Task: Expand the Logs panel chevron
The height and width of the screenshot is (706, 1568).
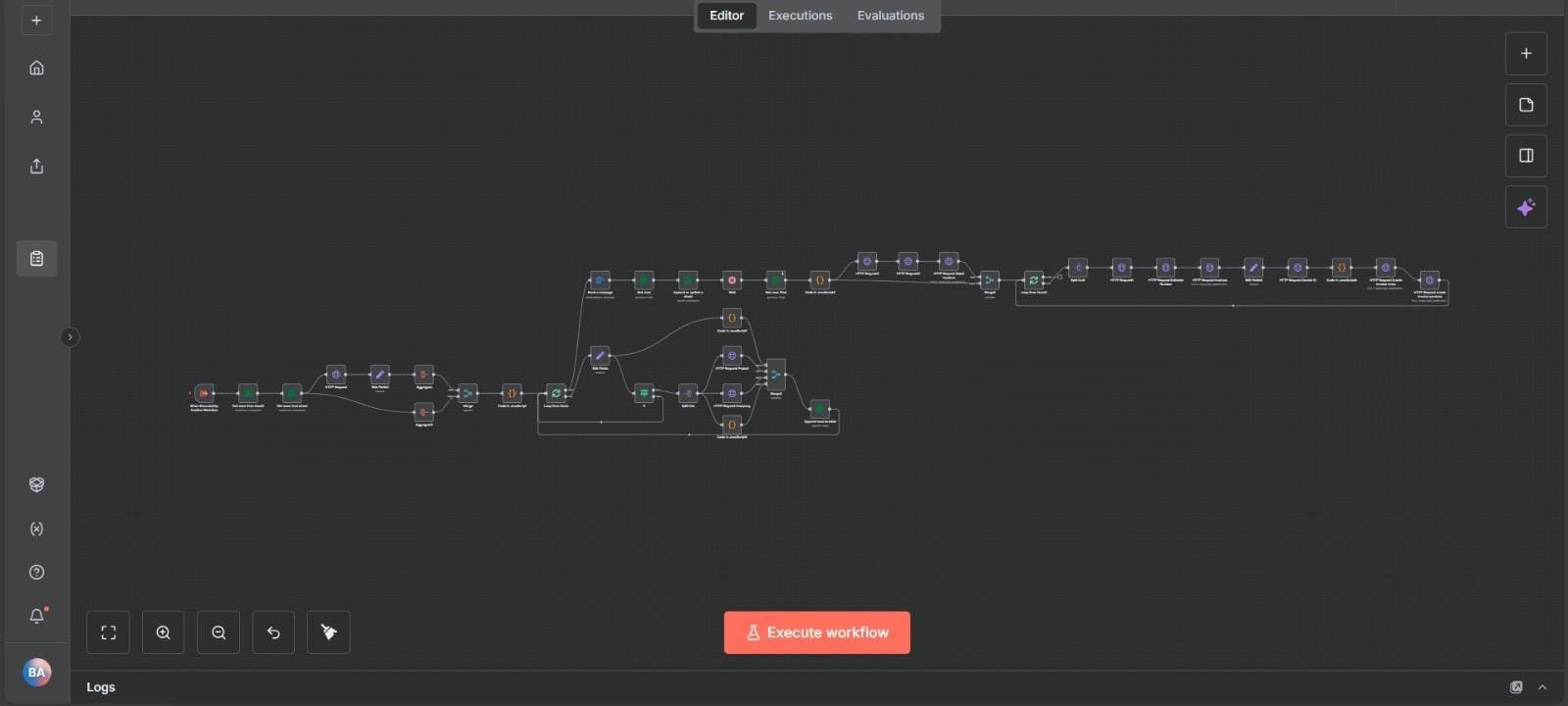Action: 1543,687
